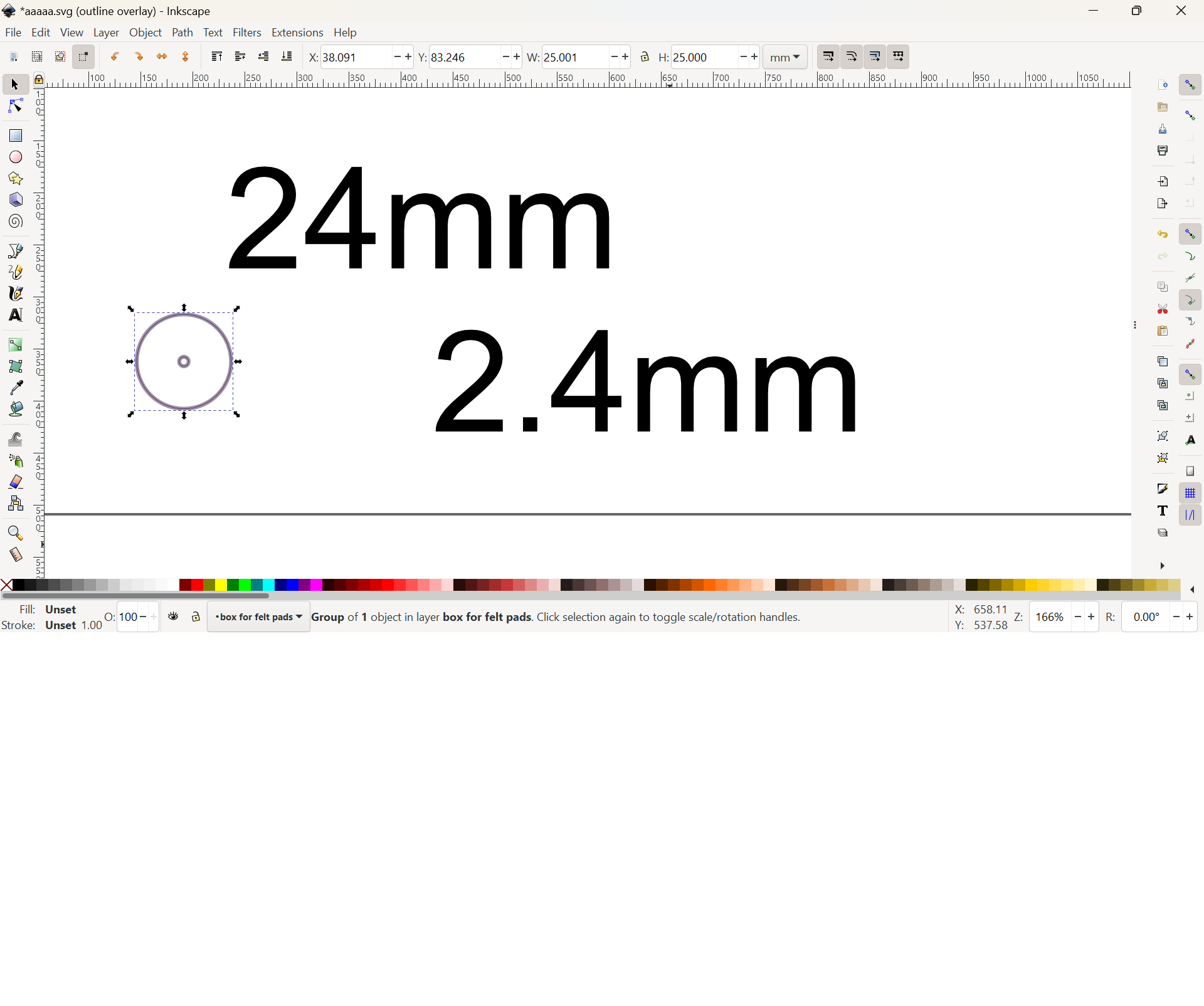Open the mm units dropdown

784,57
